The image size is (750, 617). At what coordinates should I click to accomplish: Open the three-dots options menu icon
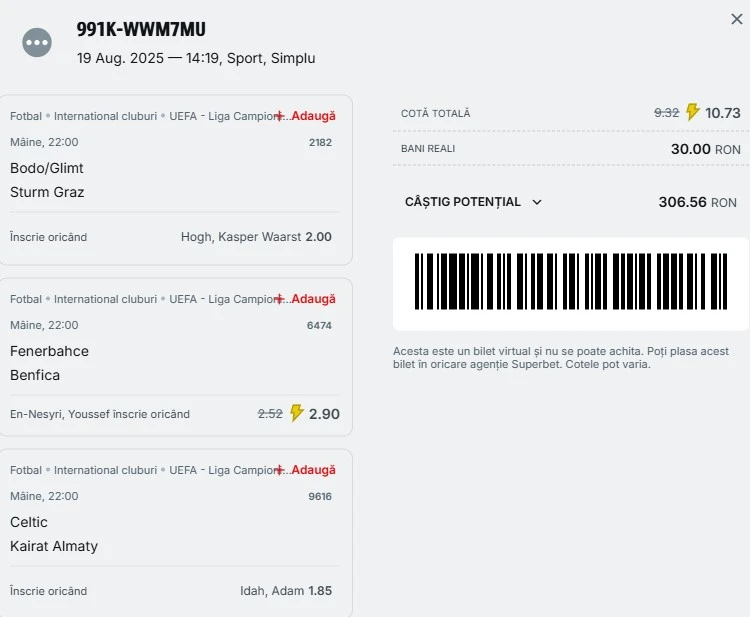coord(37,43)
